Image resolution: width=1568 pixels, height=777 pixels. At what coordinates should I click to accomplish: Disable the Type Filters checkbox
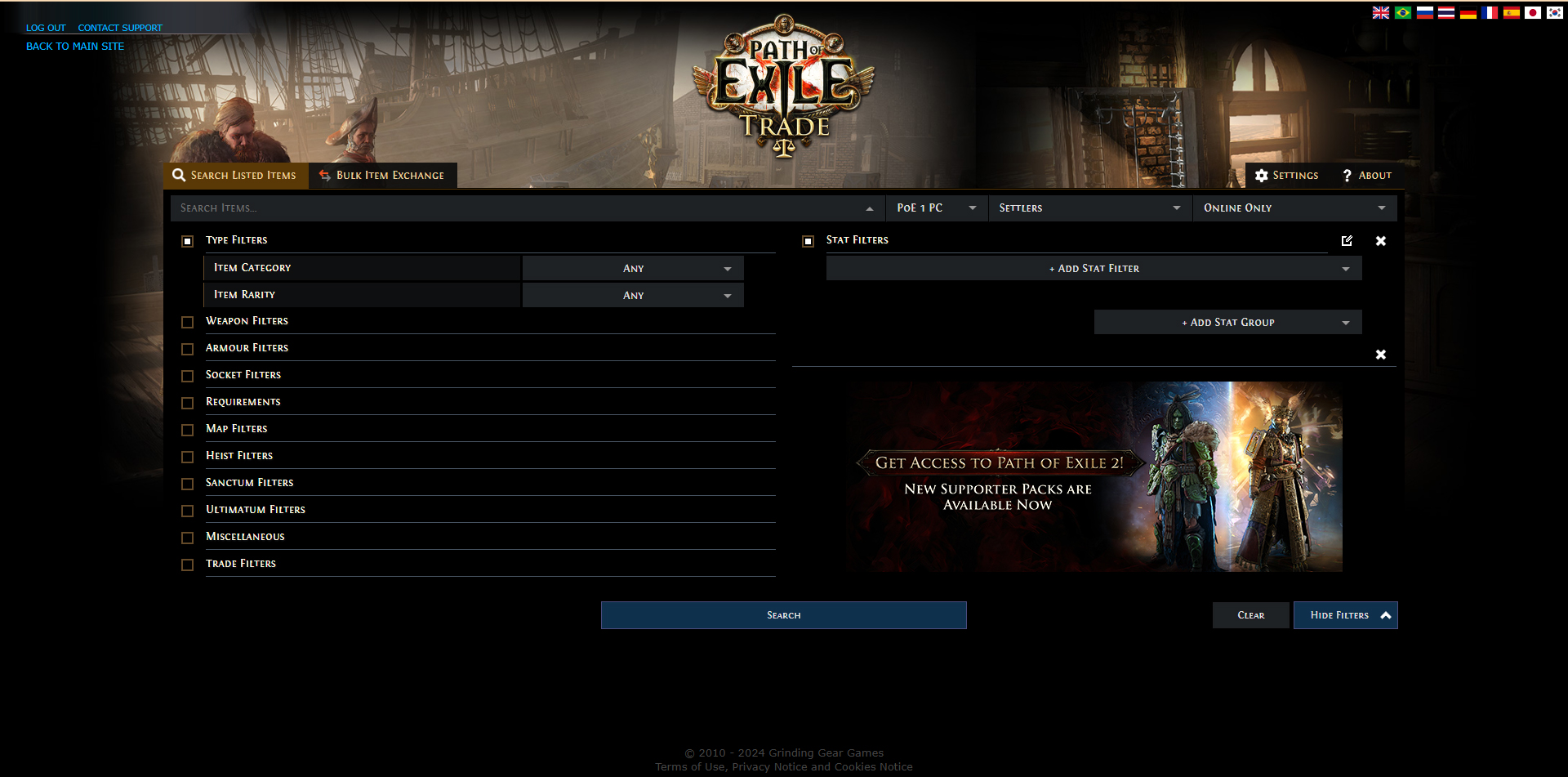tap(187, 241)
